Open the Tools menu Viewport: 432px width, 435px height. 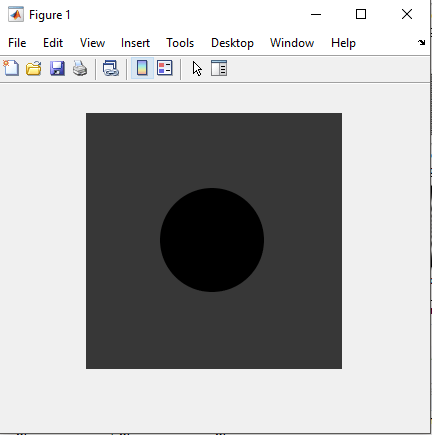180,43
